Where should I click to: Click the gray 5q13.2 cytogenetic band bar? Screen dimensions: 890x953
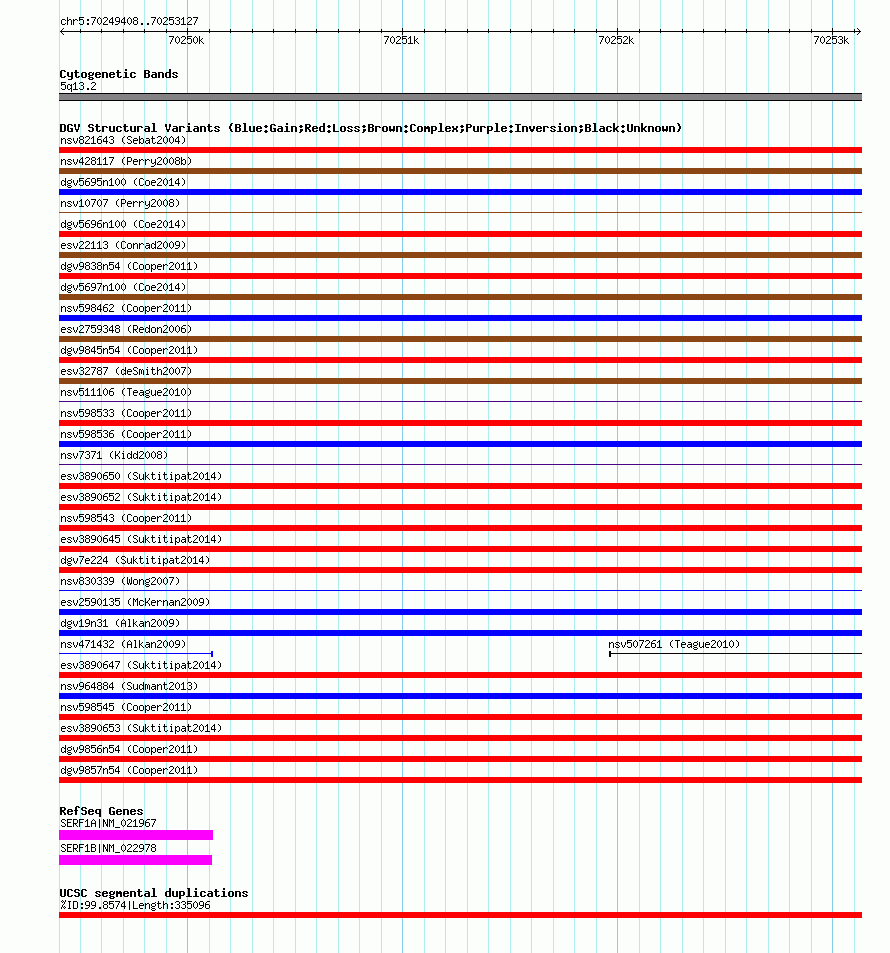click(x=460, y=97)
